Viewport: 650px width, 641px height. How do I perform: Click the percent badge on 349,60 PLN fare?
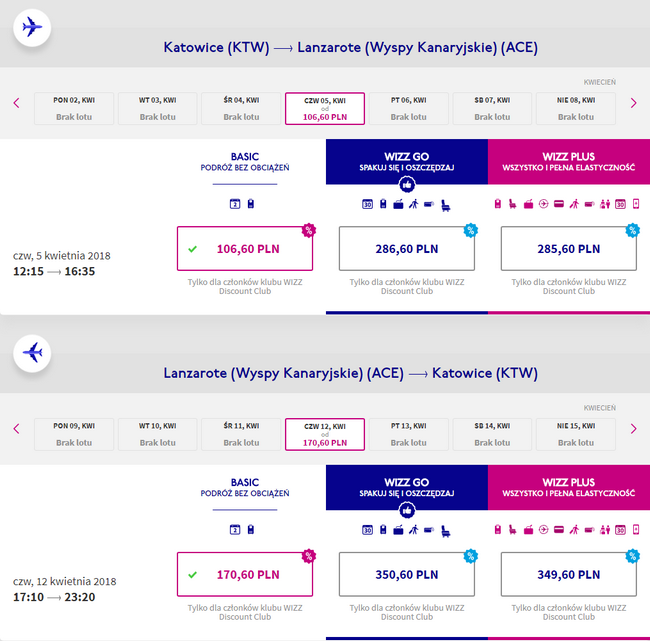pos(632,555)
